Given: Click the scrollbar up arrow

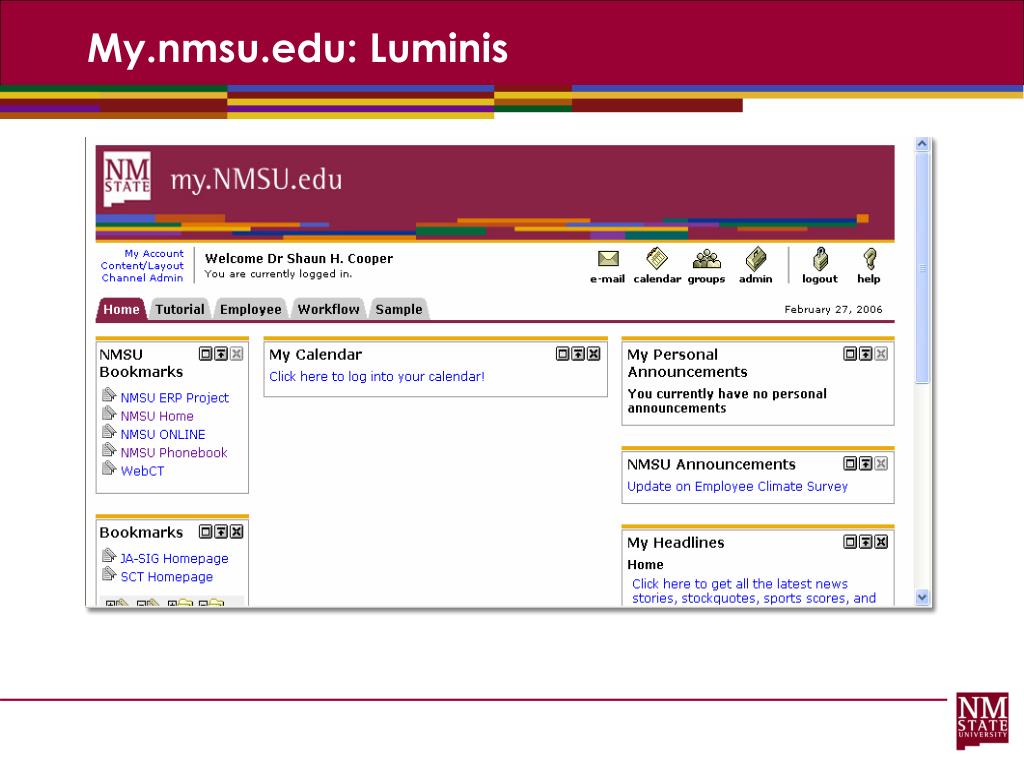Looking at the screenshot, I should [922, 144].
